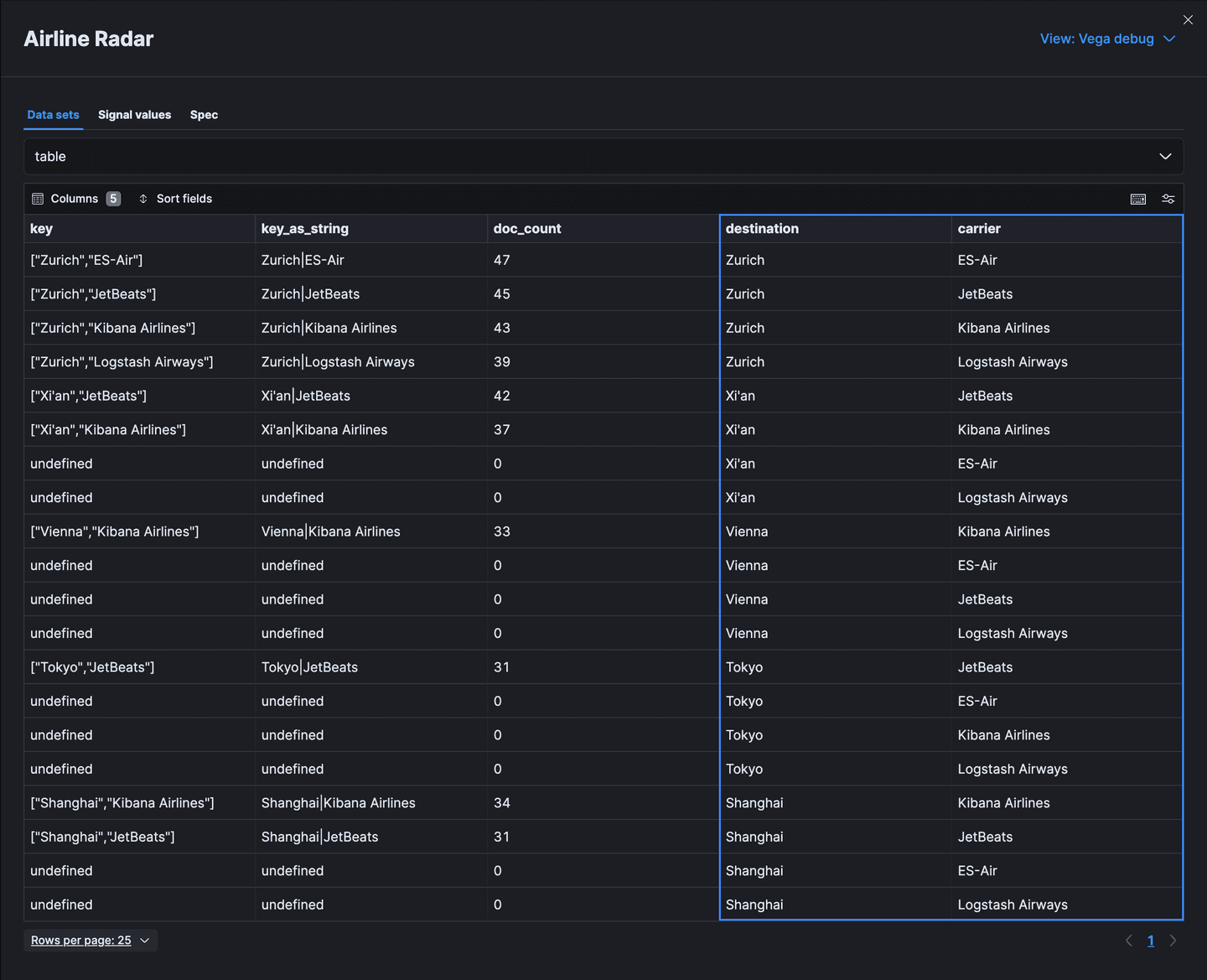This screenshot has height=980, width=1207.
Task: Expand the View: Vega debug chevron
Action: coord(1169,39)
